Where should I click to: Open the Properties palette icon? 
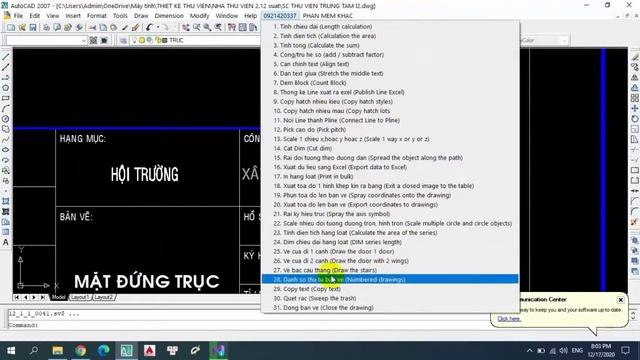(x=232, y=27)
